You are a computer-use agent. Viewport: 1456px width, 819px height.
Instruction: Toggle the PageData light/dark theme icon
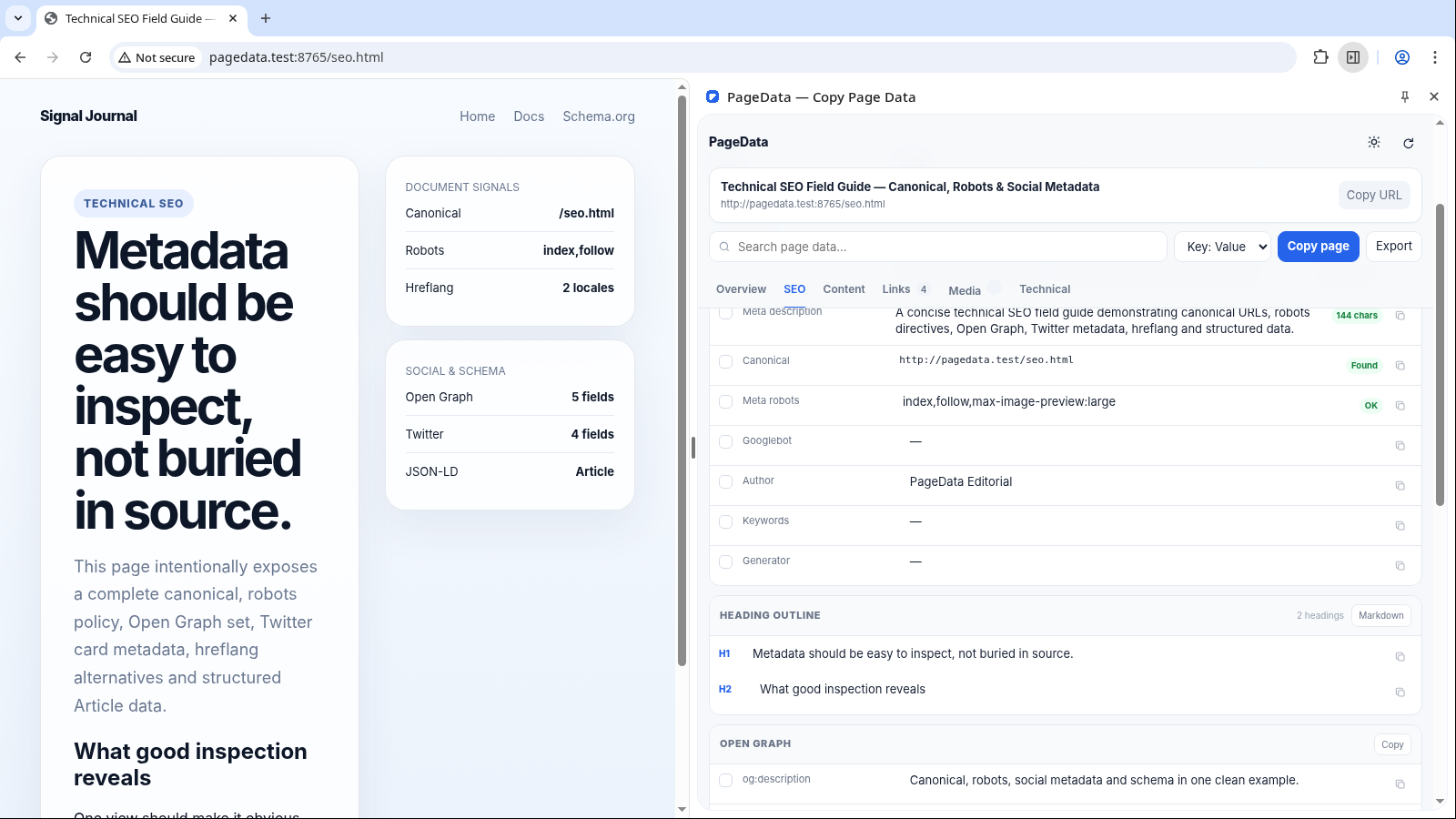1374,142
